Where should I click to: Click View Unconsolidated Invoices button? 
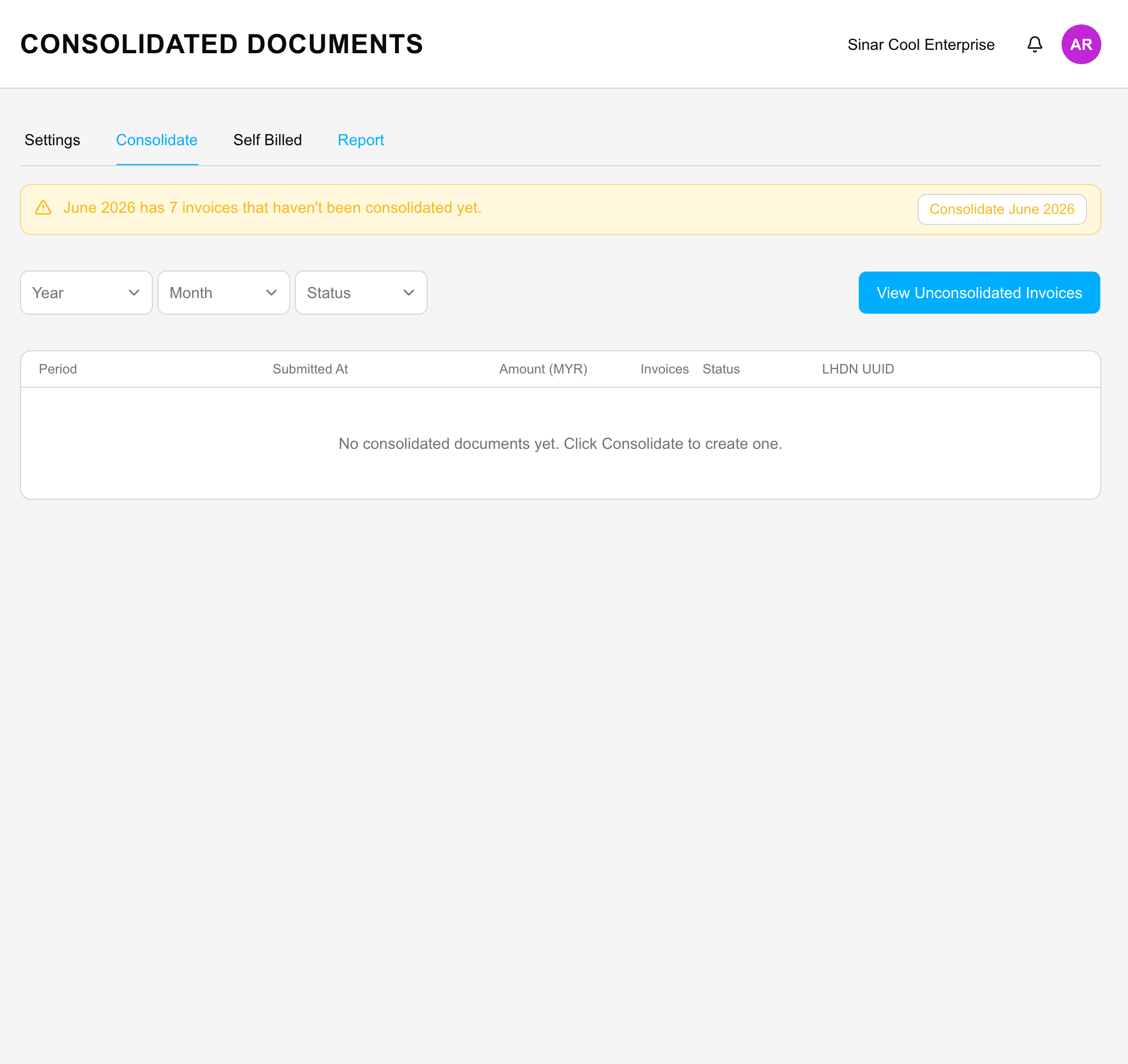979,293
